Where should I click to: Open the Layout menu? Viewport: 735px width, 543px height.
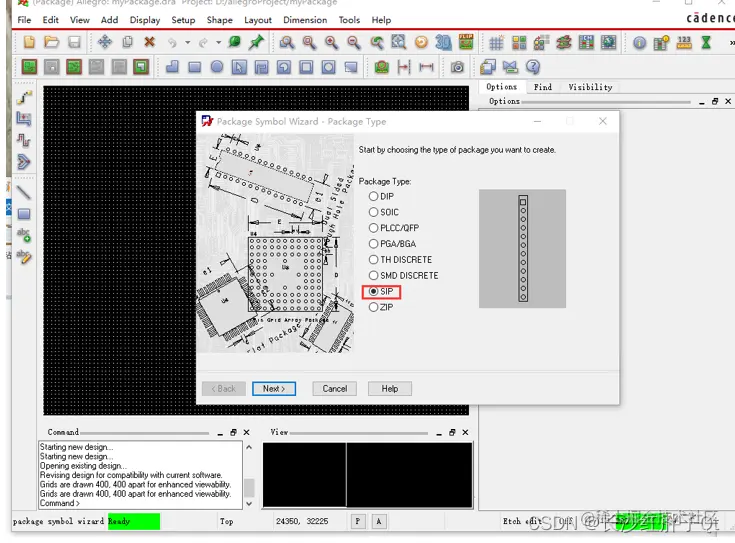coord(258,20)
